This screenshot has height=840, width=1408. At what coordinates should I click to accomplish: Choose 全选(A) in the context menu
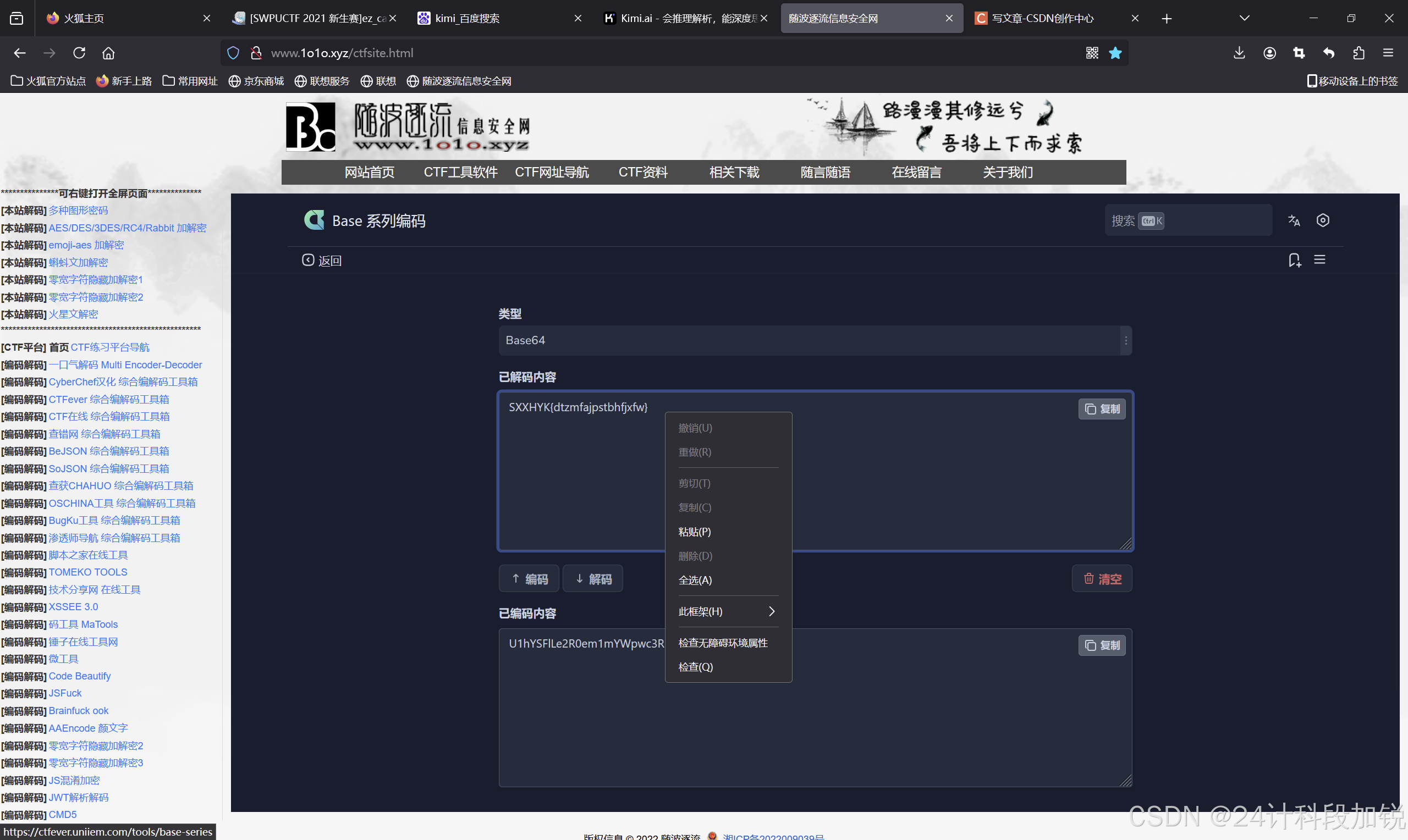tap(695, 580)
